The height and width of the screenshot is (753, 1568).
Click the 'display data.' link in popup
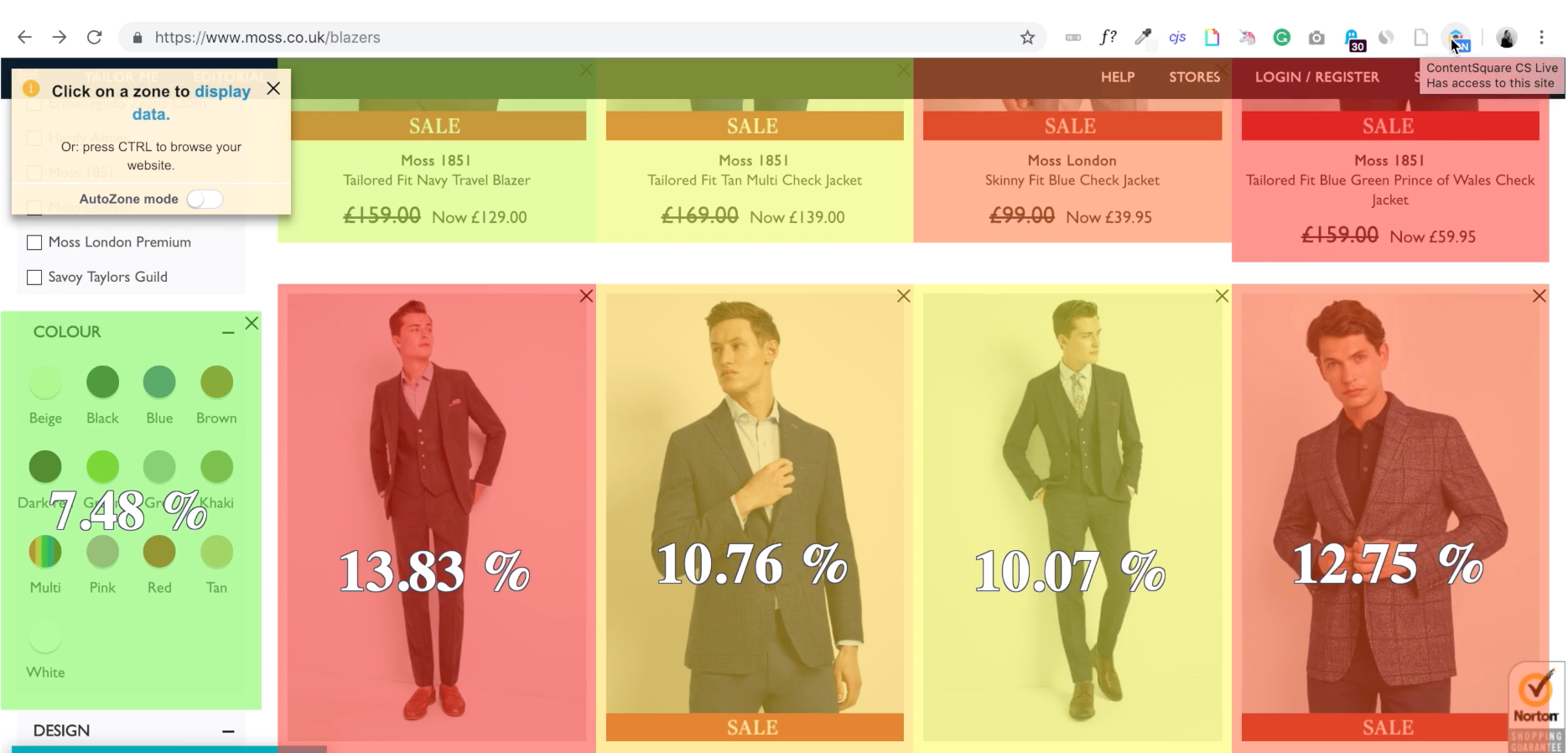click(x=191, y=102)
